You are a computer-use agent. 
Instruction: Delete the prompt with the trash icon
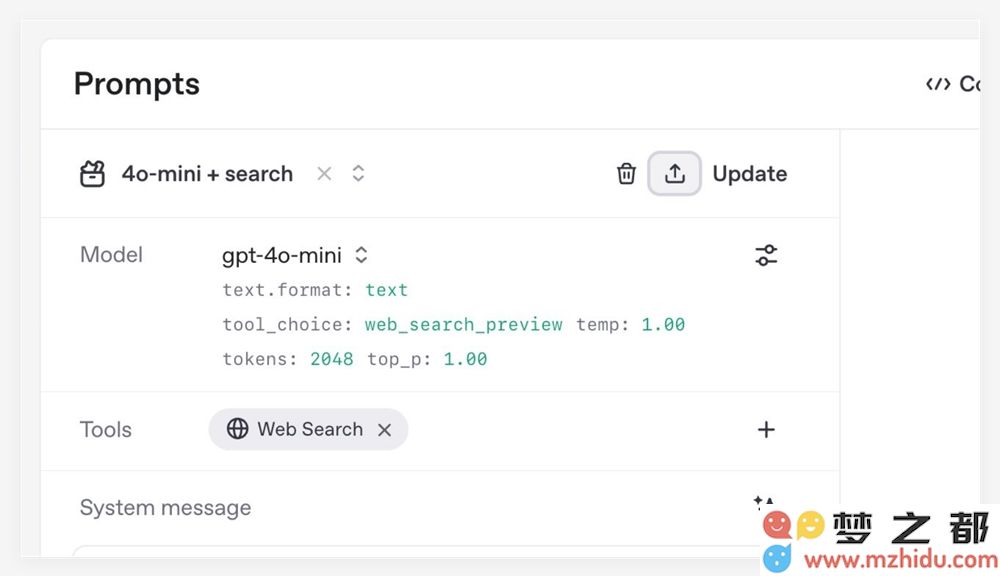(x=626, y=174)
